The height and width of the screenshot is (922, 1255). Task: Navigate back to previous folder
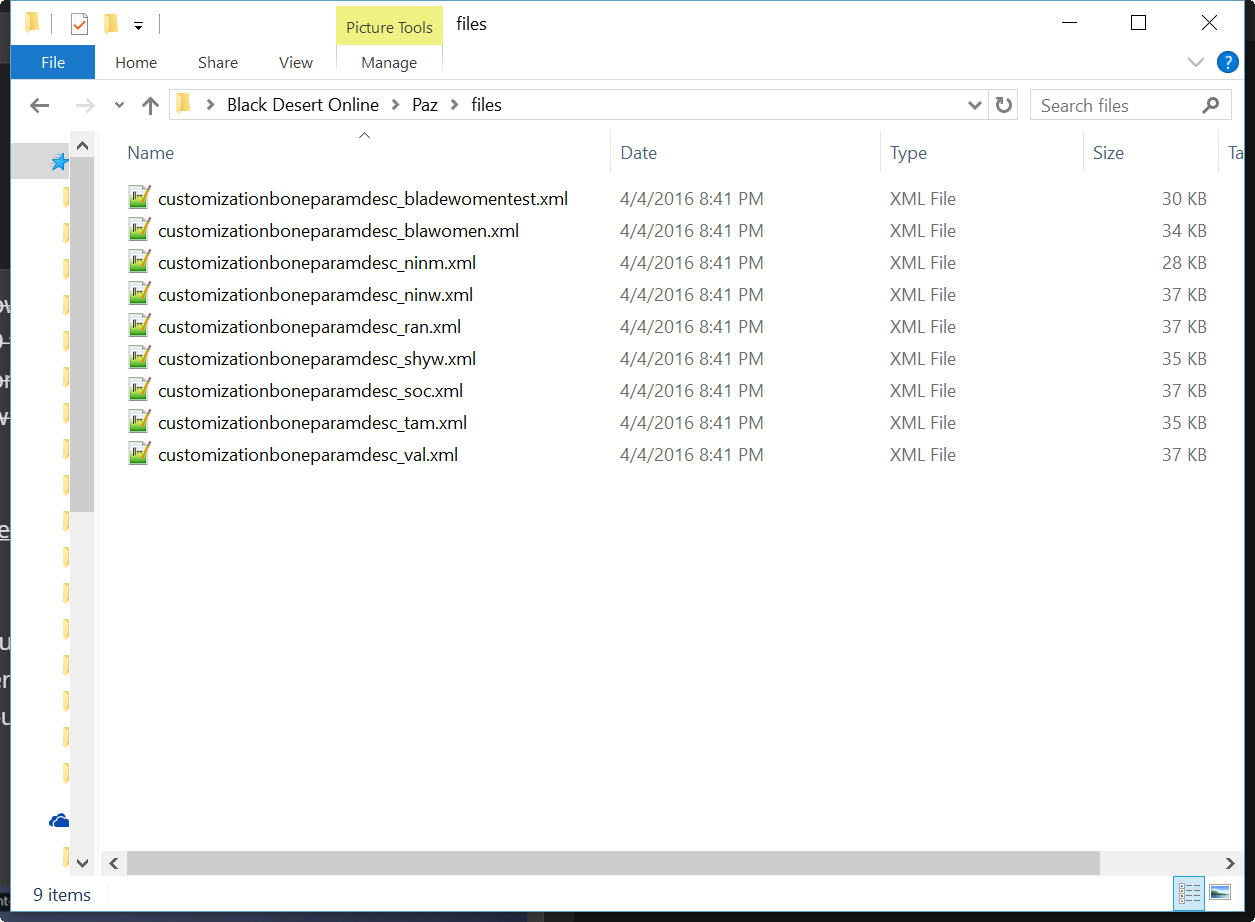coord(40,105)
